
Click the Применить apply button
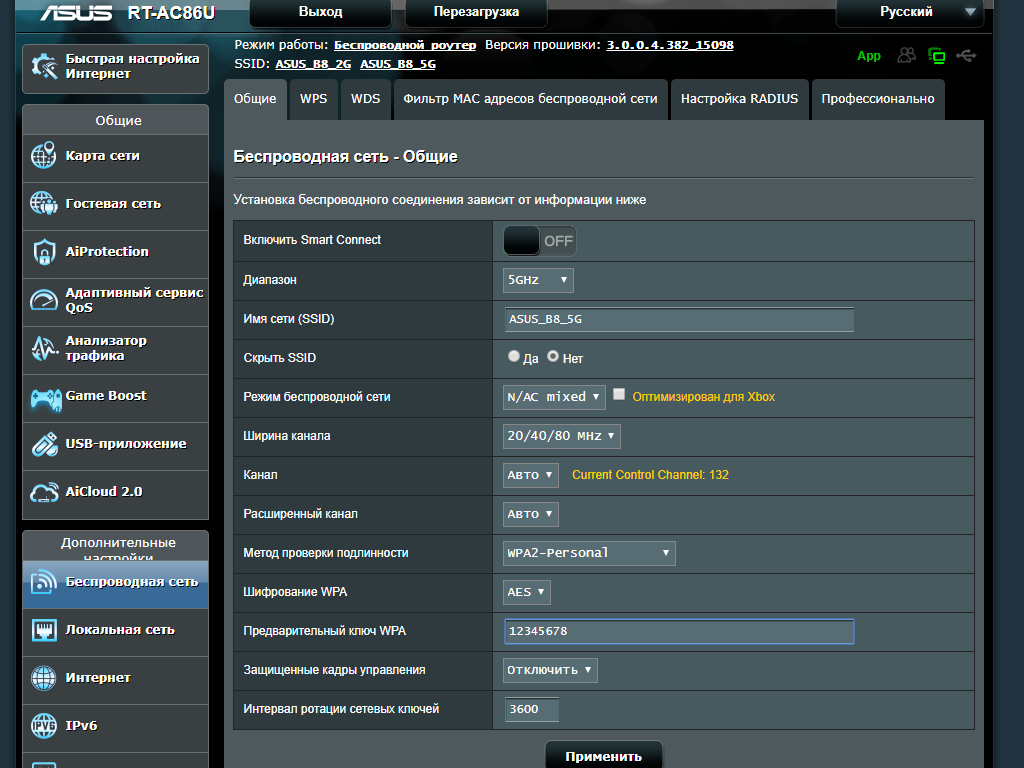603,756
